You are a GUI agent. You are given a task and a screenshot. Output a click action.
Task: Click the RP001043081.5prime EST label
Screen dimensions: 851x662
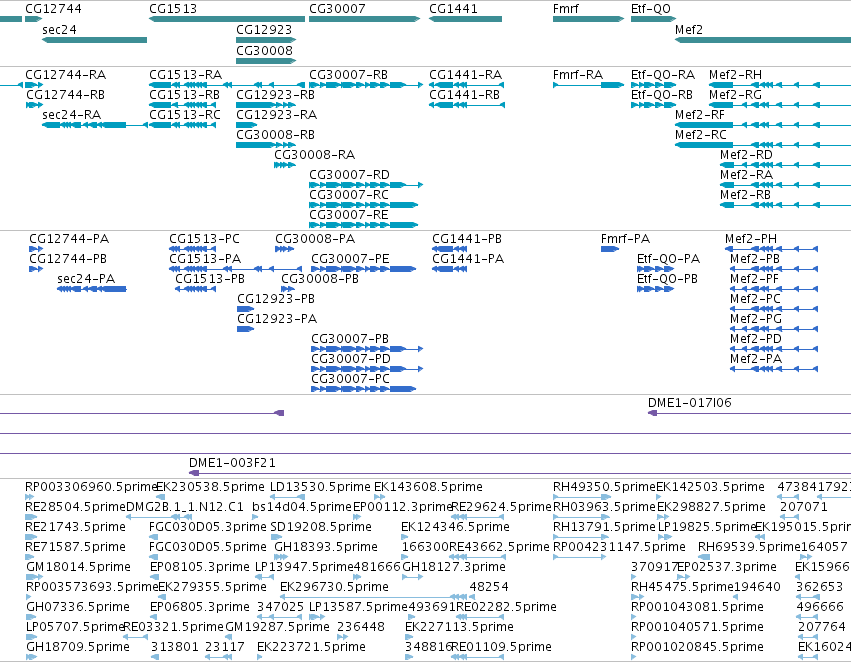[697, 607]
